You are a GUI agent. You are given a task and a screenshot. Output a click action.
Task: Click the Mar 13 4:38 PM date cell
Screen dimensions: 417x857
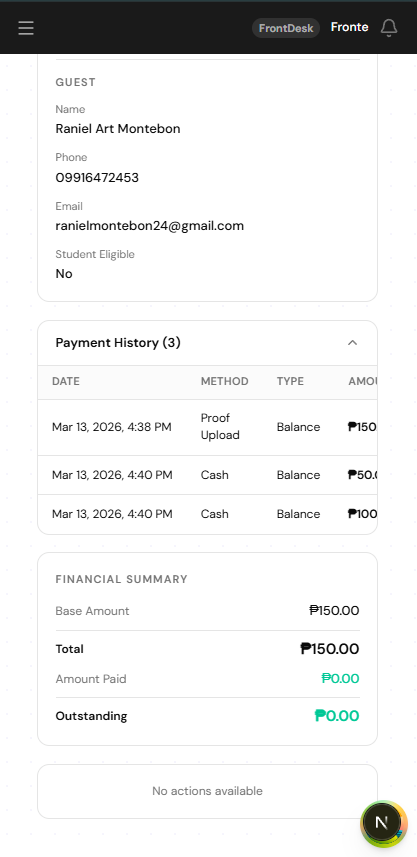(x=111, y=427)
